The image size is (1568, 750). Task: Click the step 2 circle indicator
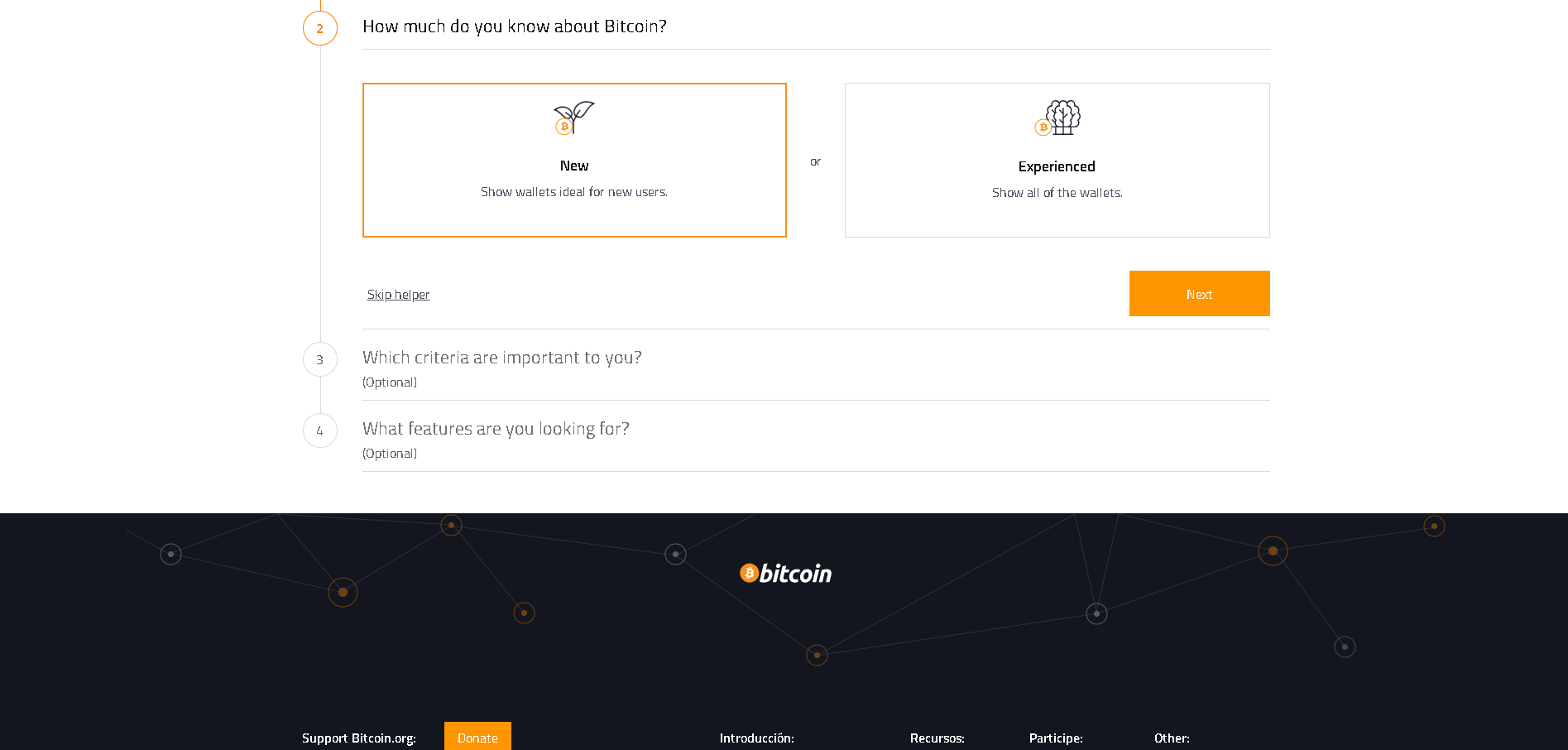click(320, 28)
